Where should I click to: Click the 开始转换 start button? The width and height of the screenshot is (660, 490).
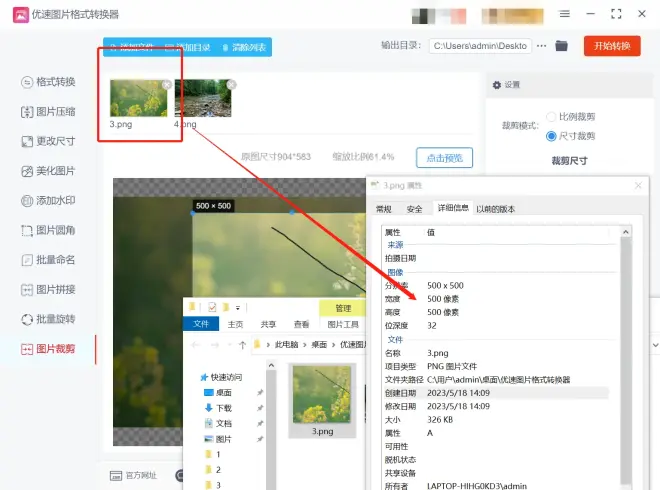tap(612, 46)
